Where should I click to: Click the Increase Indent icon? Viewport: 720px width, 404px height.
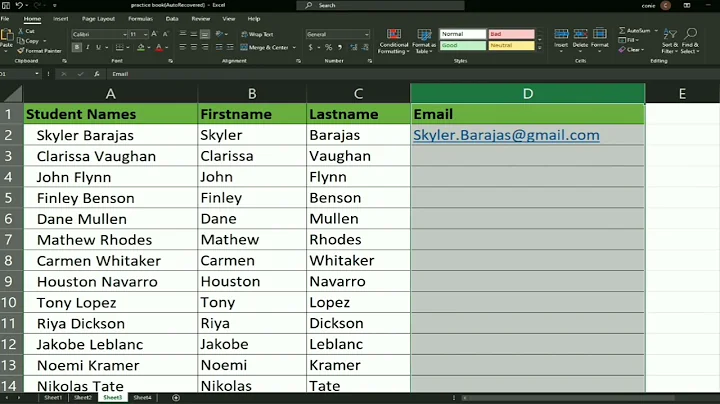230,47
